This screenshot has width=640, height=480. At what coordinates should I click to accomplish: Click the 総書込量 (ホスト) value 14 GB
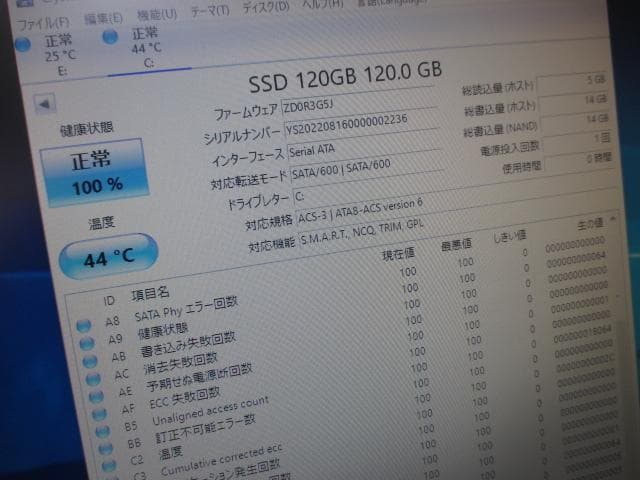click(574, 102)
